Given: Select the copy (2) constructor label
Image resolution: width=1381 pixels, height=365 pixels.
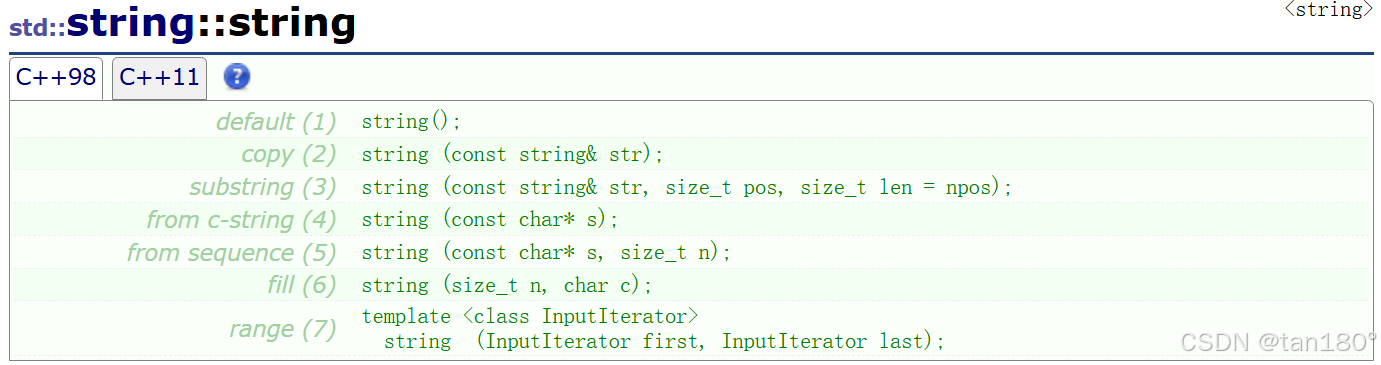Looking at the screenshot, I should [289, 155].
